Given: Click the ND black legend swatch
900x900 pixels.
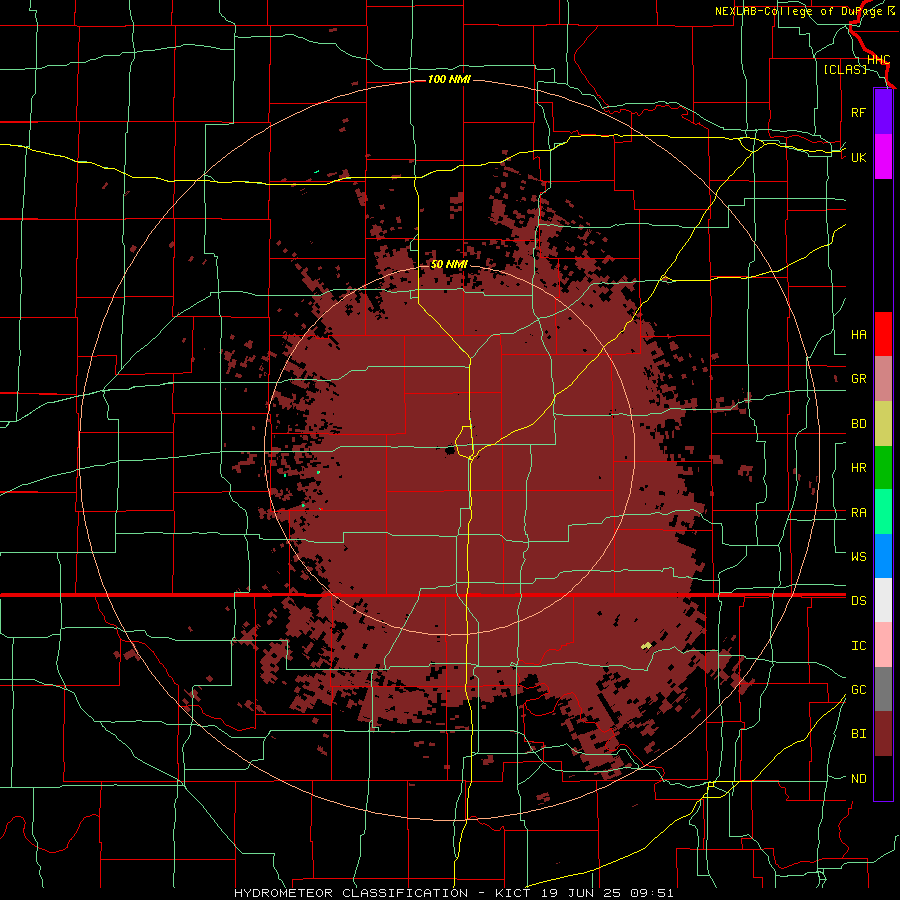Looking at the screenshot, I should click(x=883, y=778).
